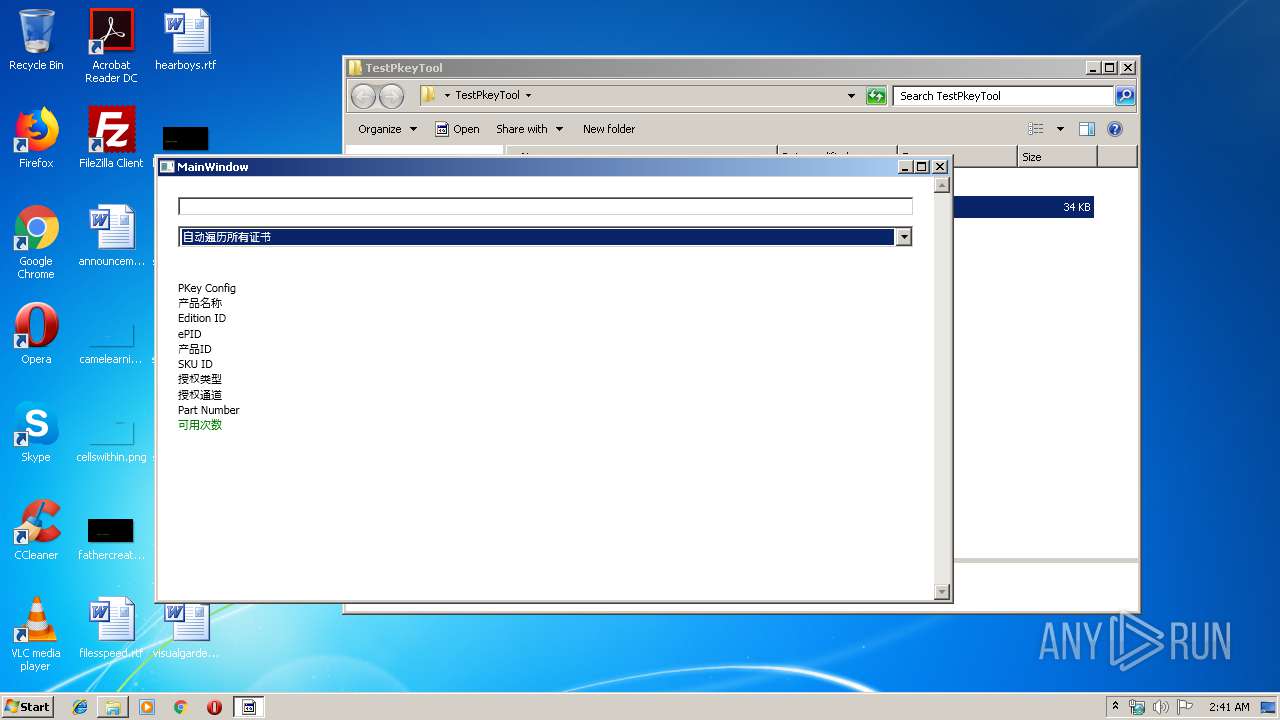The width and height of the screenshot is (1280, 720).
Task: Click the Explorer change view icon
Action: 1036,129
